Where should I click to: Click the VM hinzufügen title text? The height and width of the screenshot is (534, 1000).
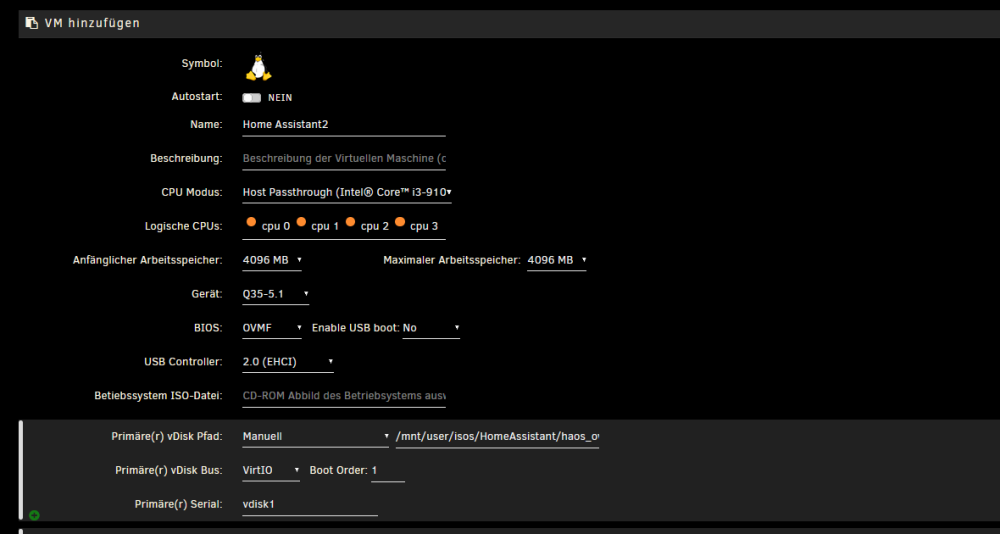click(x=92, y=24)
